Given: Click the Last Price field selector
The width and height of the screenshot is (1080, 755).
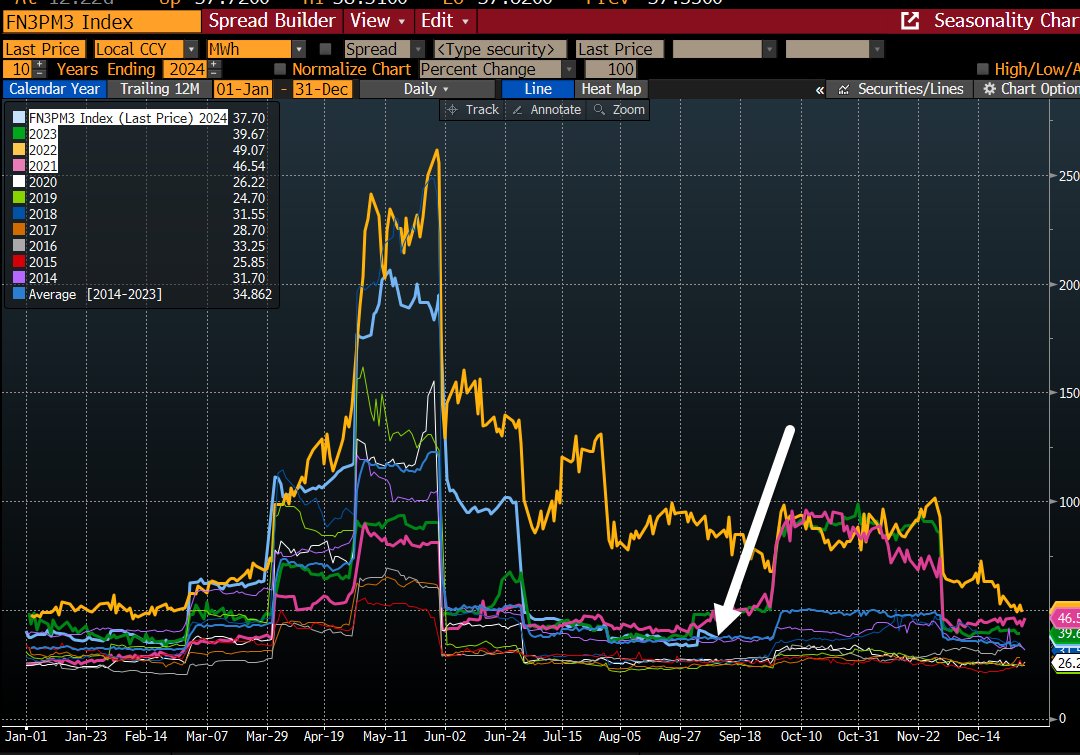Looking at the screenshot, I should [x=44, y=50].
